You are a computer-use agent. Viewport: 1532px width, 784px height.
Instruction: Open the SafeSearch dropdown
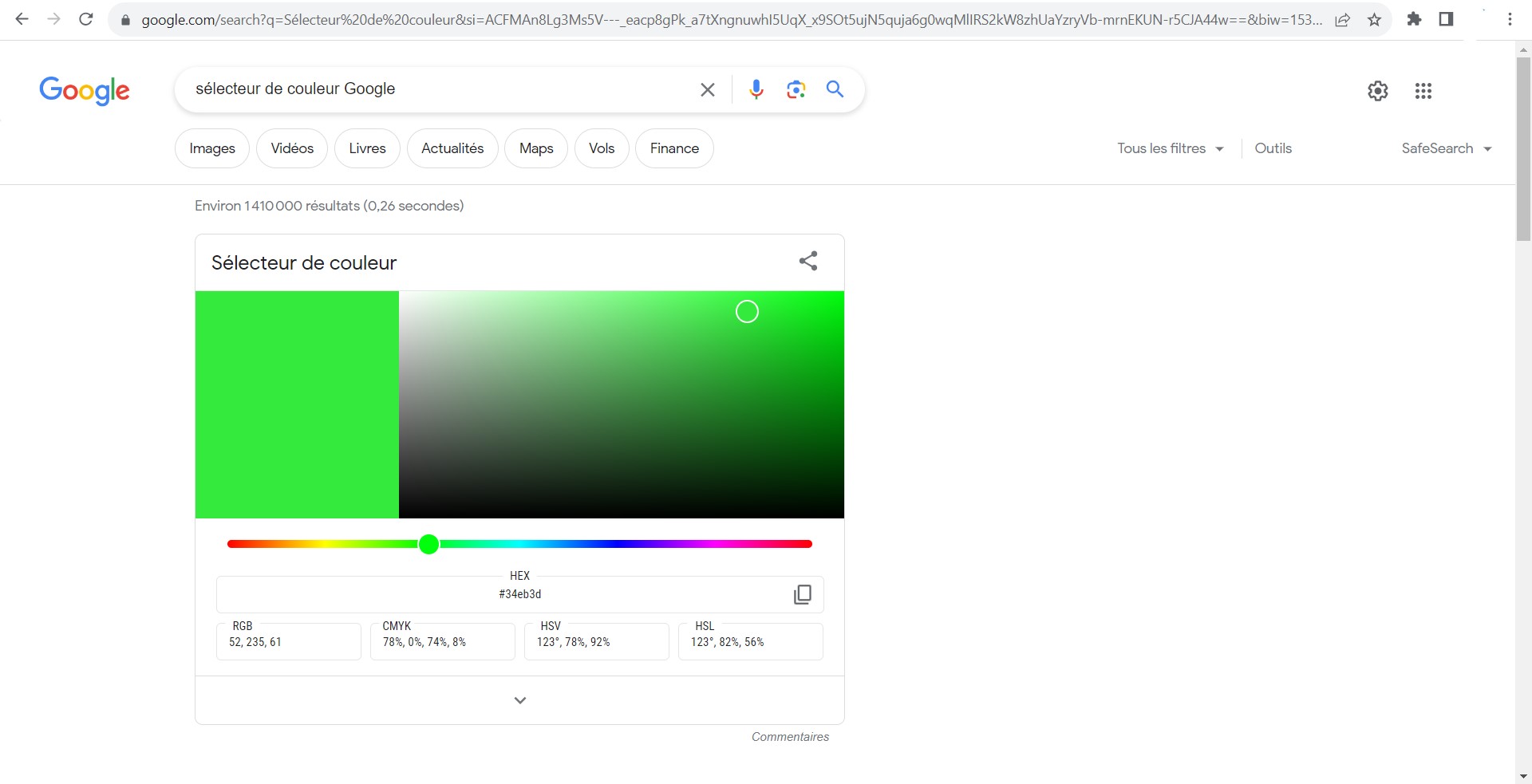pyautogui.click(x=1446, y=148)
